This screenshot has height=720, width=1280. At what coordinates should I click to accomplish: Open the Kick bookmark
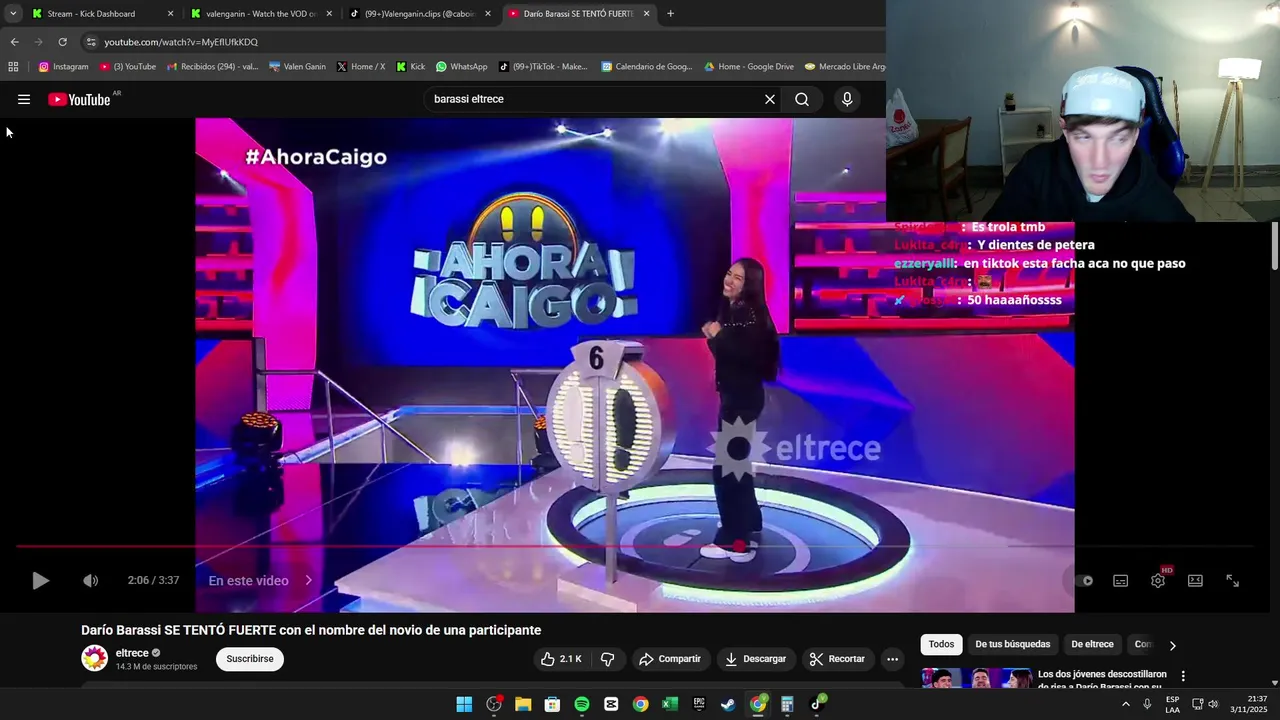tap(411, 67)
